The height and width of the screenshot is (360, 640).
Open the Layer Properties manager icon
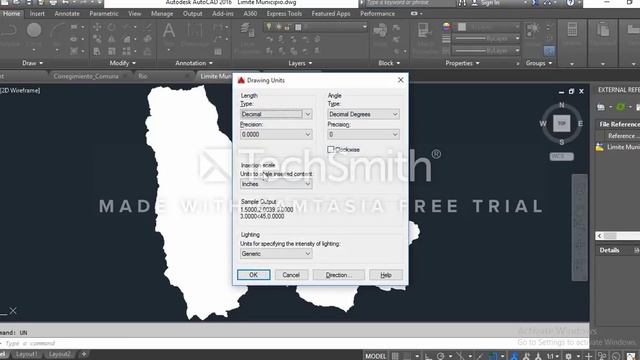(x=246, y=31)
